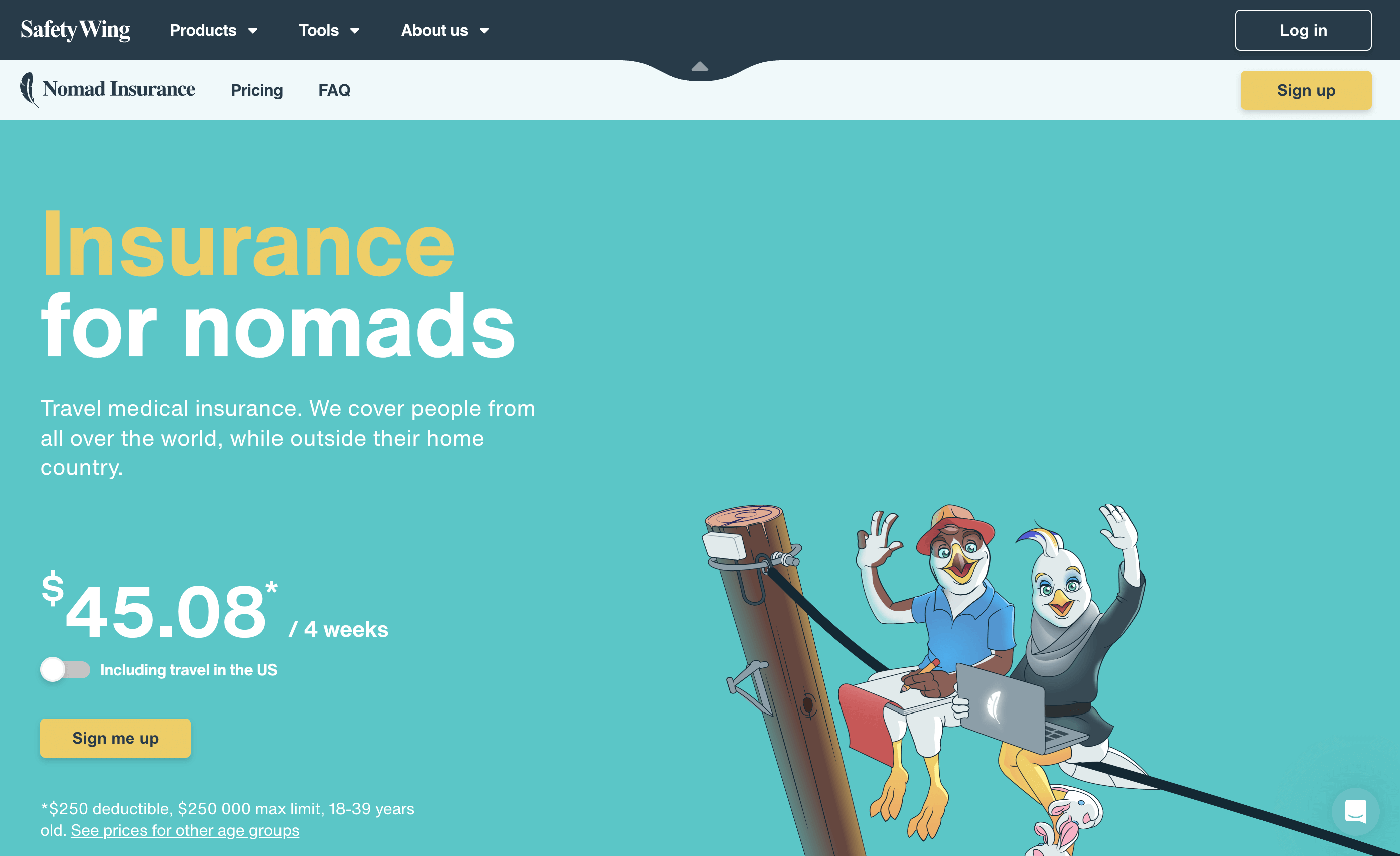Click the SafetyWing logo

pos(76,30)
